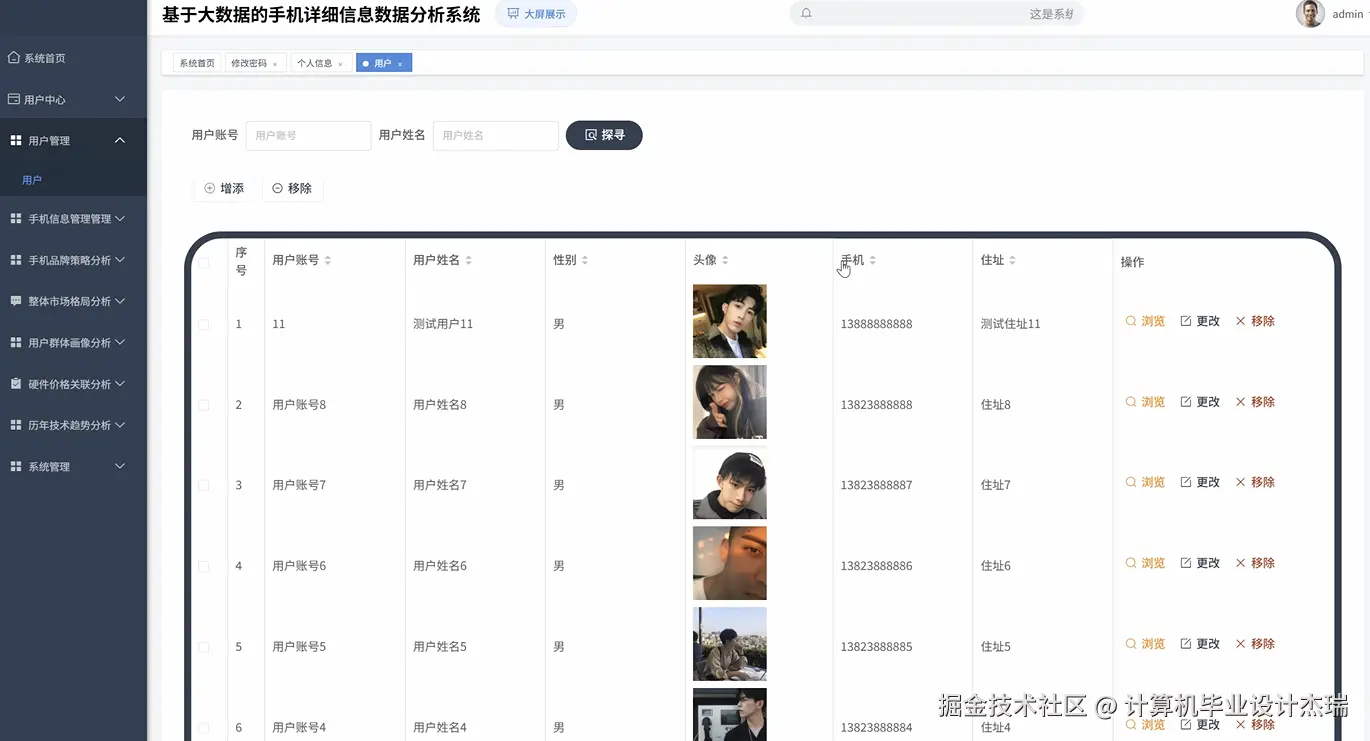Expand 手机品牌策略分析 menu chevron
Image resolution: width=1370 pixels, height=741 pixels.
pos(120,260)
